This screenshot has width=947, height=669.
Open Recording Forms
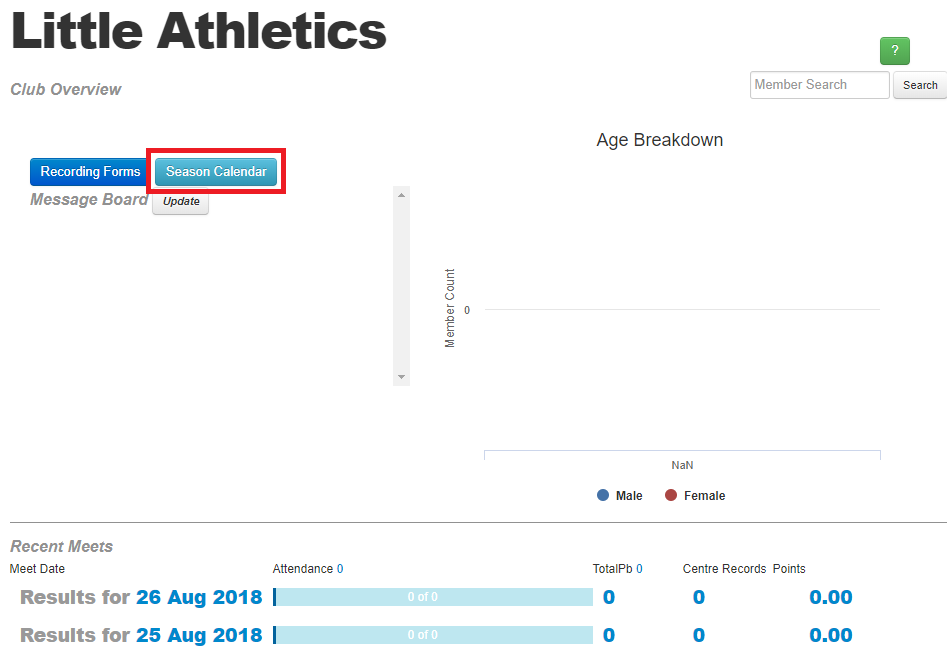tap(90, 171)
